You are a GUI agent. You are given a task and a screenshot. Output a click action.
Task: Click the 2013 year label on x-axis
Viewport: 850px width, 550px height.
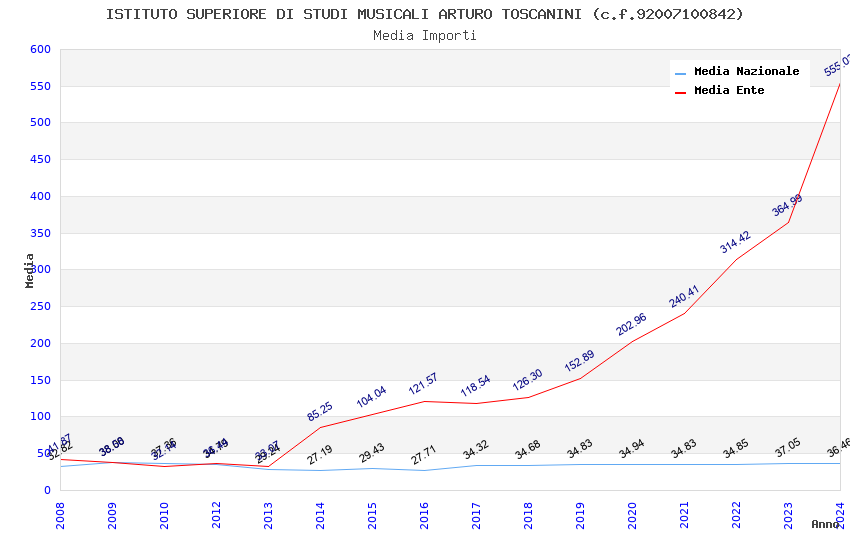coord(268,515)
